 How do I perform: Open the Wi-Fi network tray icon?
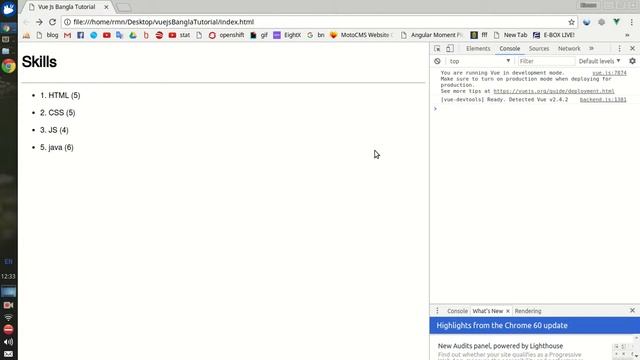(x=8, y=318)
